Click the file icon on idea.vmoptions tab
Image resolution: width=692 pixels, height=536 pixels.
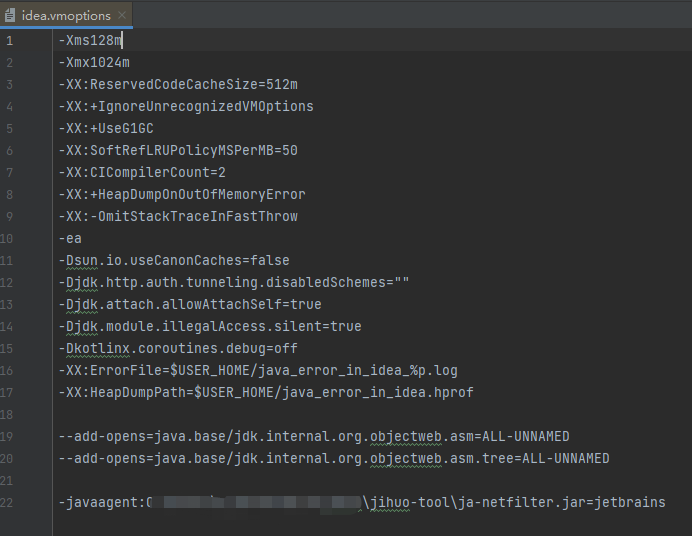point(10,16)
